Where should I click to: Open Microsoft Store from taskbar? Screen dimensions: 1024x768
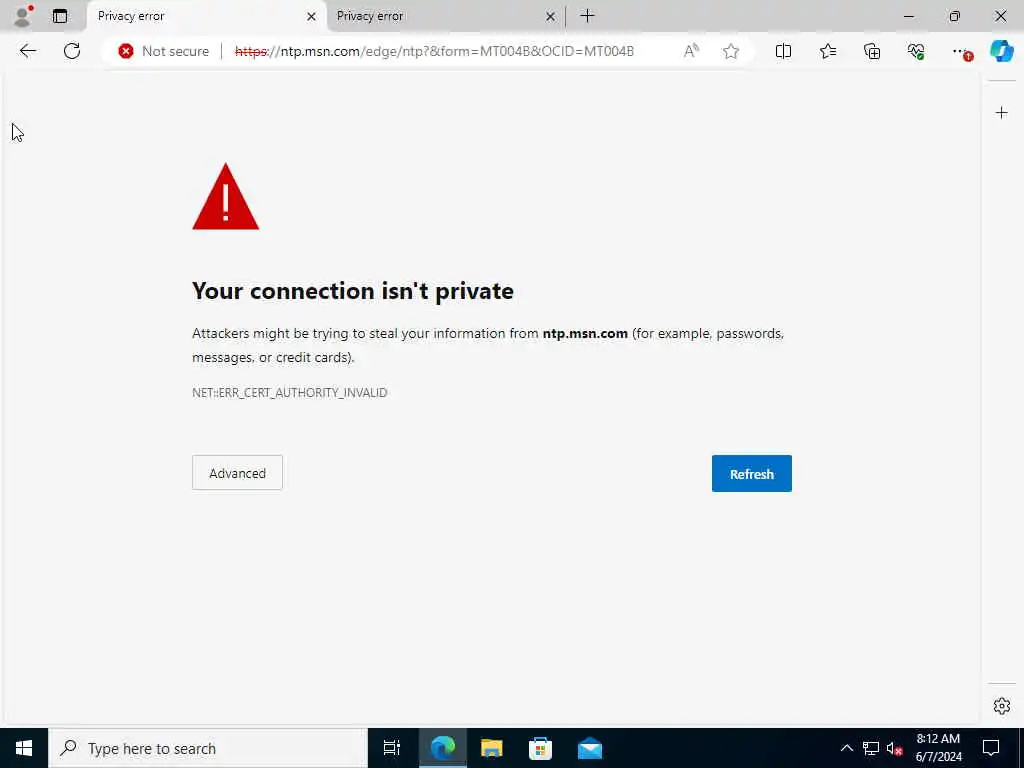[x=541, y=748]
